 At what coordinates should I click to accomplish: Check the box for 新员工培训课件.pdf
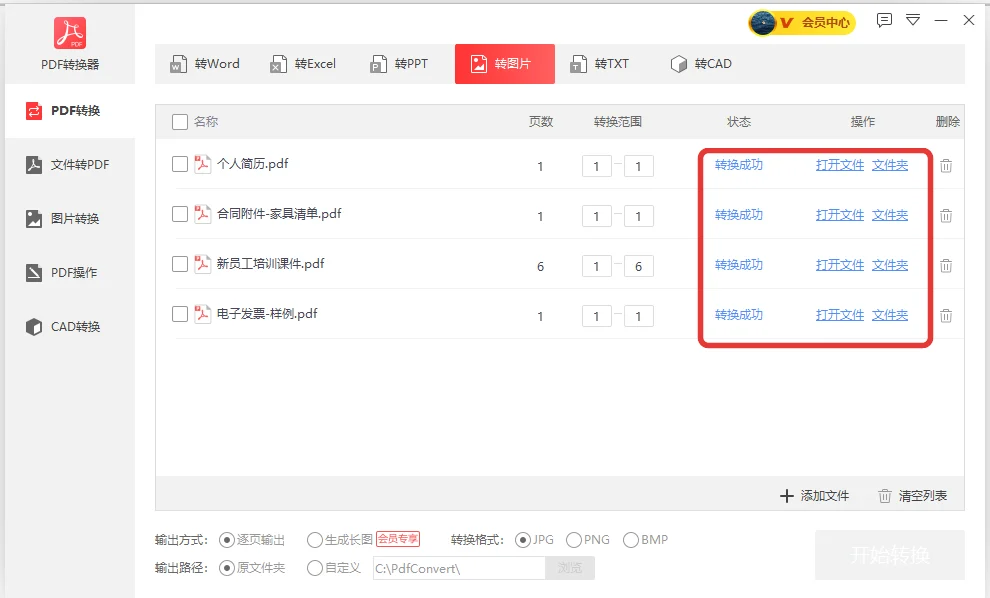pyautogui.click(x=180, y=264)
